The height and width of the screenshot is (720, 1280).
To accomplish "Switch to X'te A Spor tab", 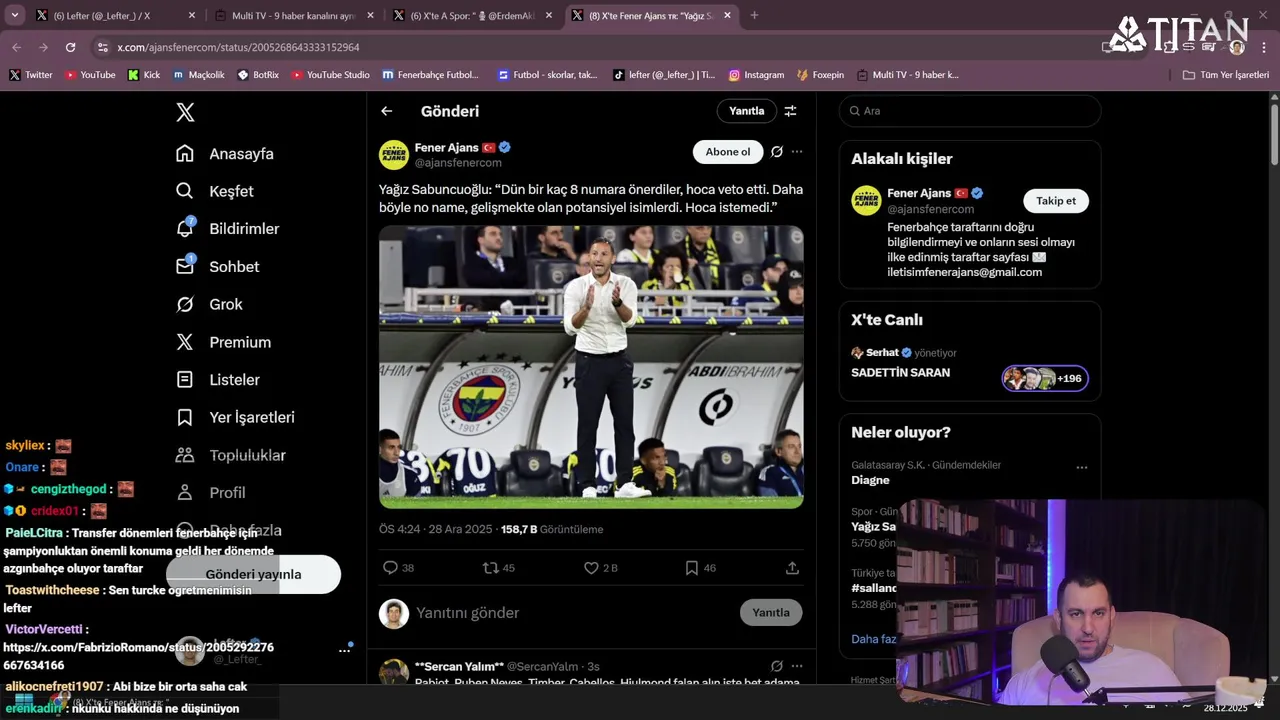I will [x=472, y=15].
